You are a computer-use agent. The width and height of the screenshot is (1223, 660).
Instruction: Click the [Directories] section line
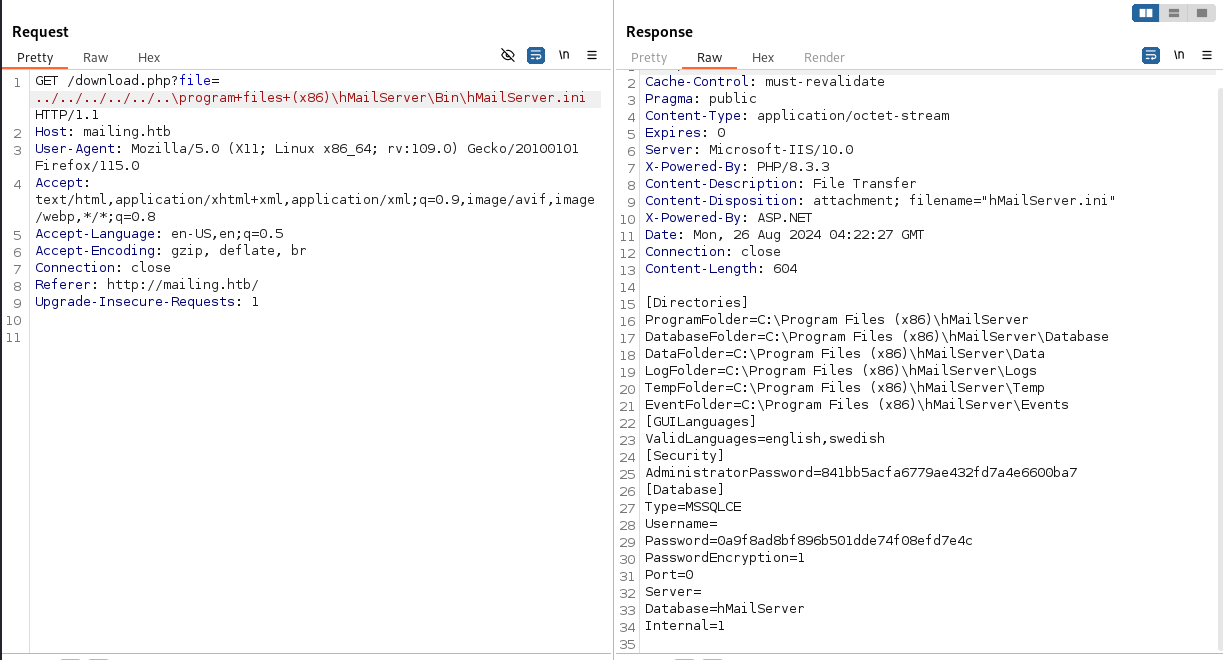pos(697,303)
